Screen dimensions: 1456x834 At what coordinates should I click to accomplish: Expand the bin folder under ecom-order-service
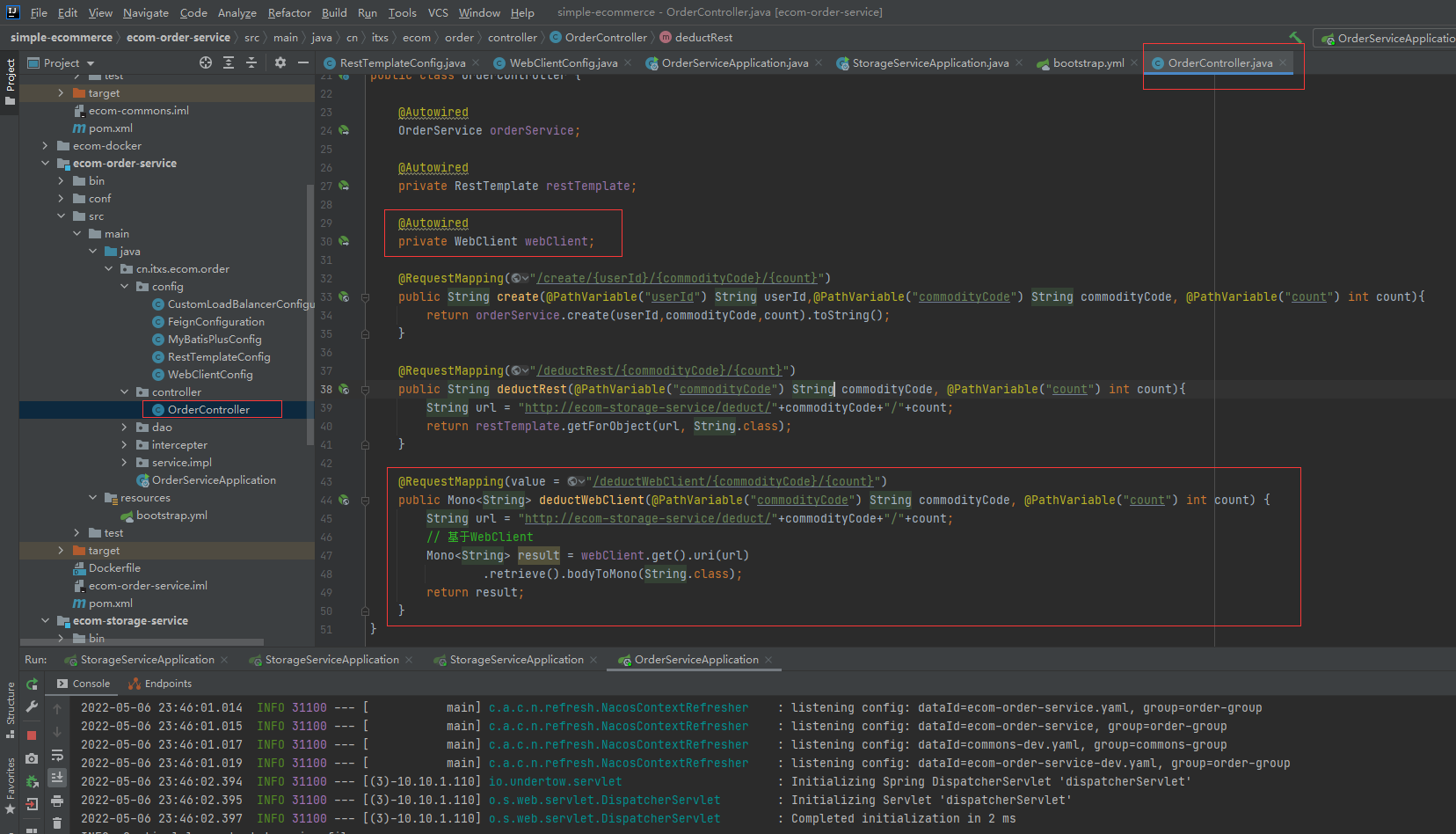61,181
